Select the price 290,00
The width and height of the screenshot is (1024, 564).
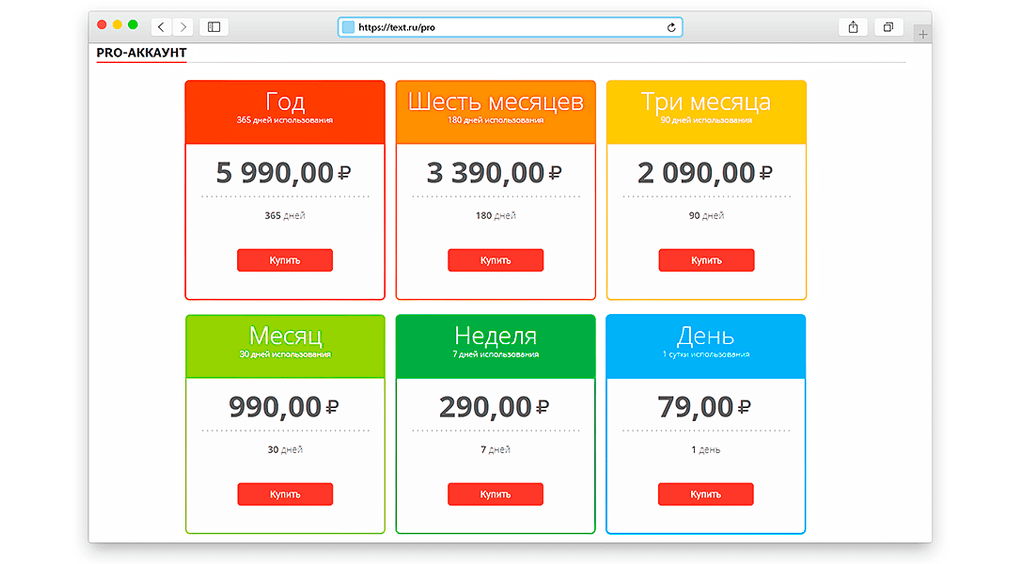[x=494, y=407]
